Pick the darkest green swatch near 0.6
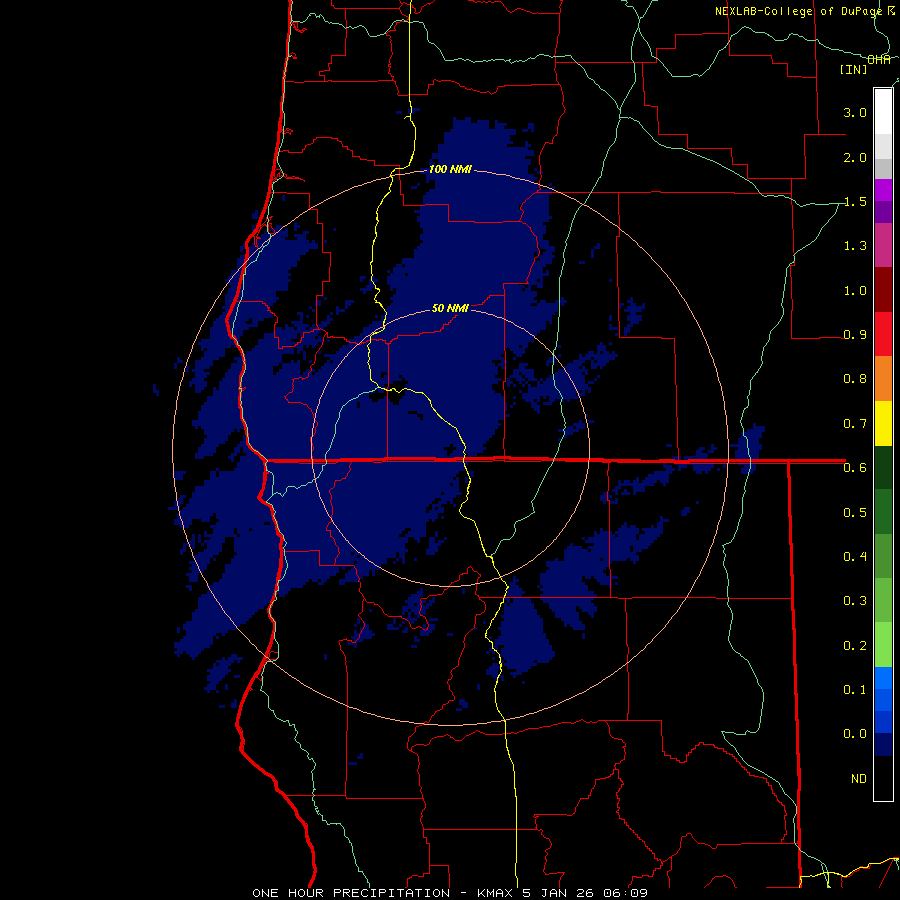Screen dimensions: 900x900 [x=883, y=468]
